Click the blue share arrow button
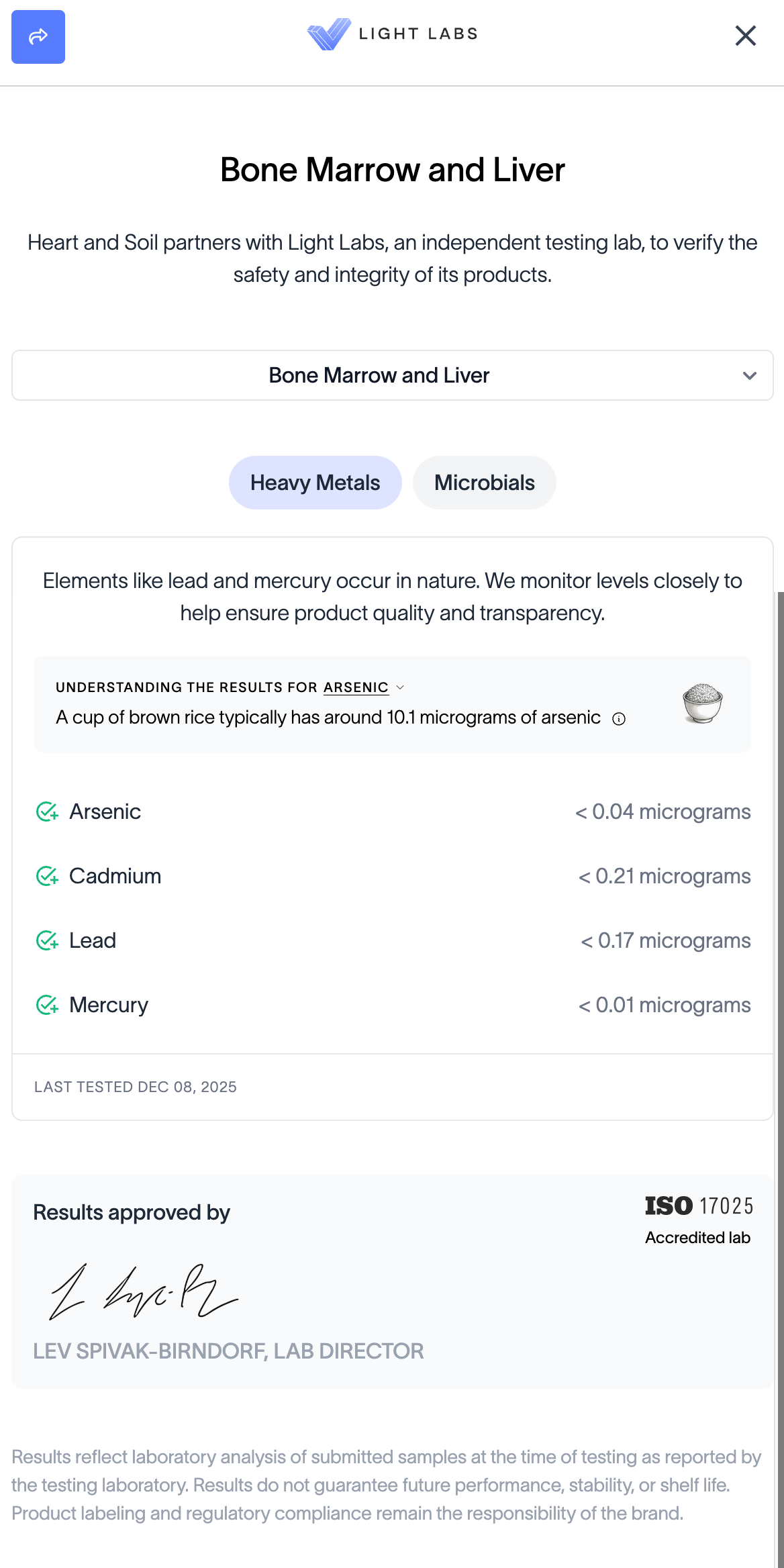The height and width of the screenshot is (1568, 784). pos(38,37)
